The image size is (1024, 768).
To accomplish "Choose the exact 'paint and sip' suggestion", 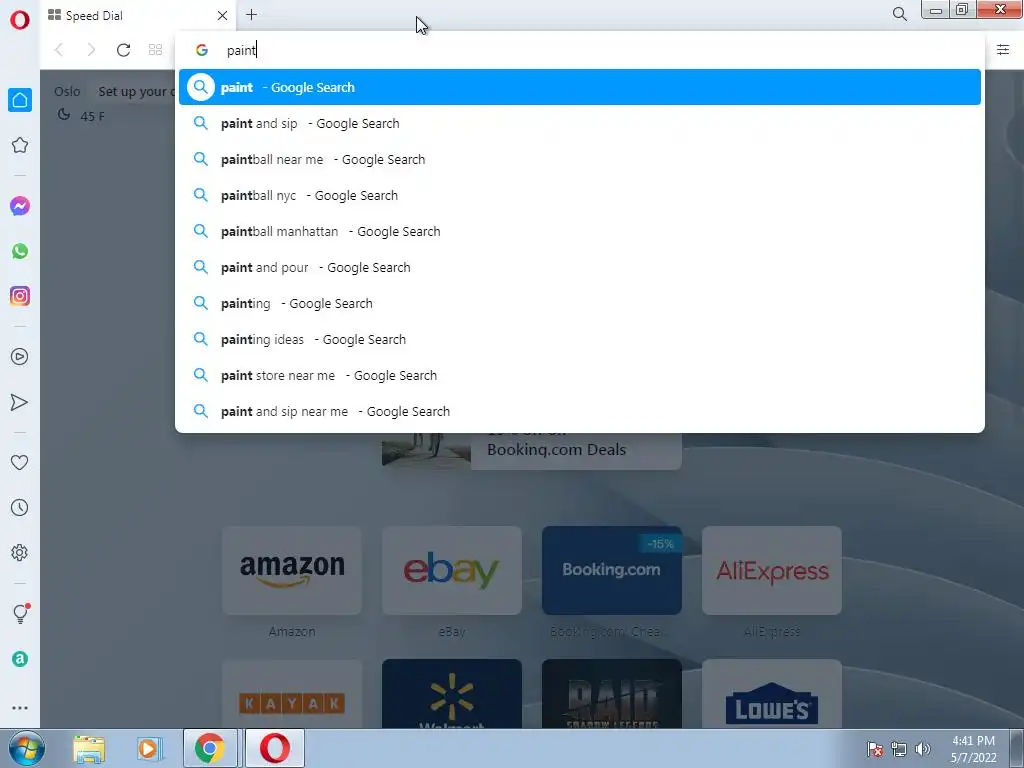I will tap(580, 123).
